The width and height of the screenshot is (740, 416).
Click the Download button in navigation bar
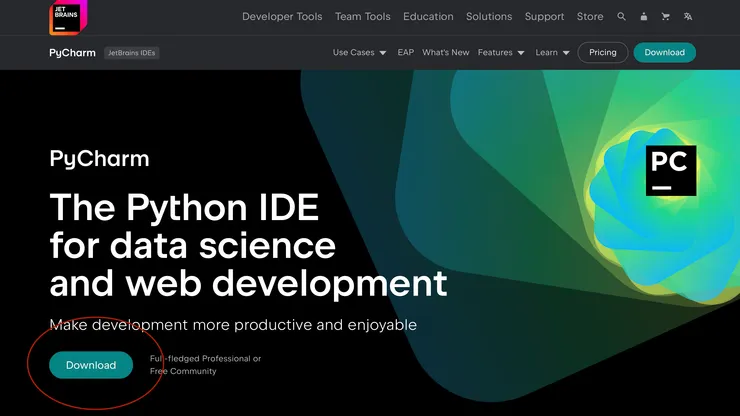[x=664, y=52]
